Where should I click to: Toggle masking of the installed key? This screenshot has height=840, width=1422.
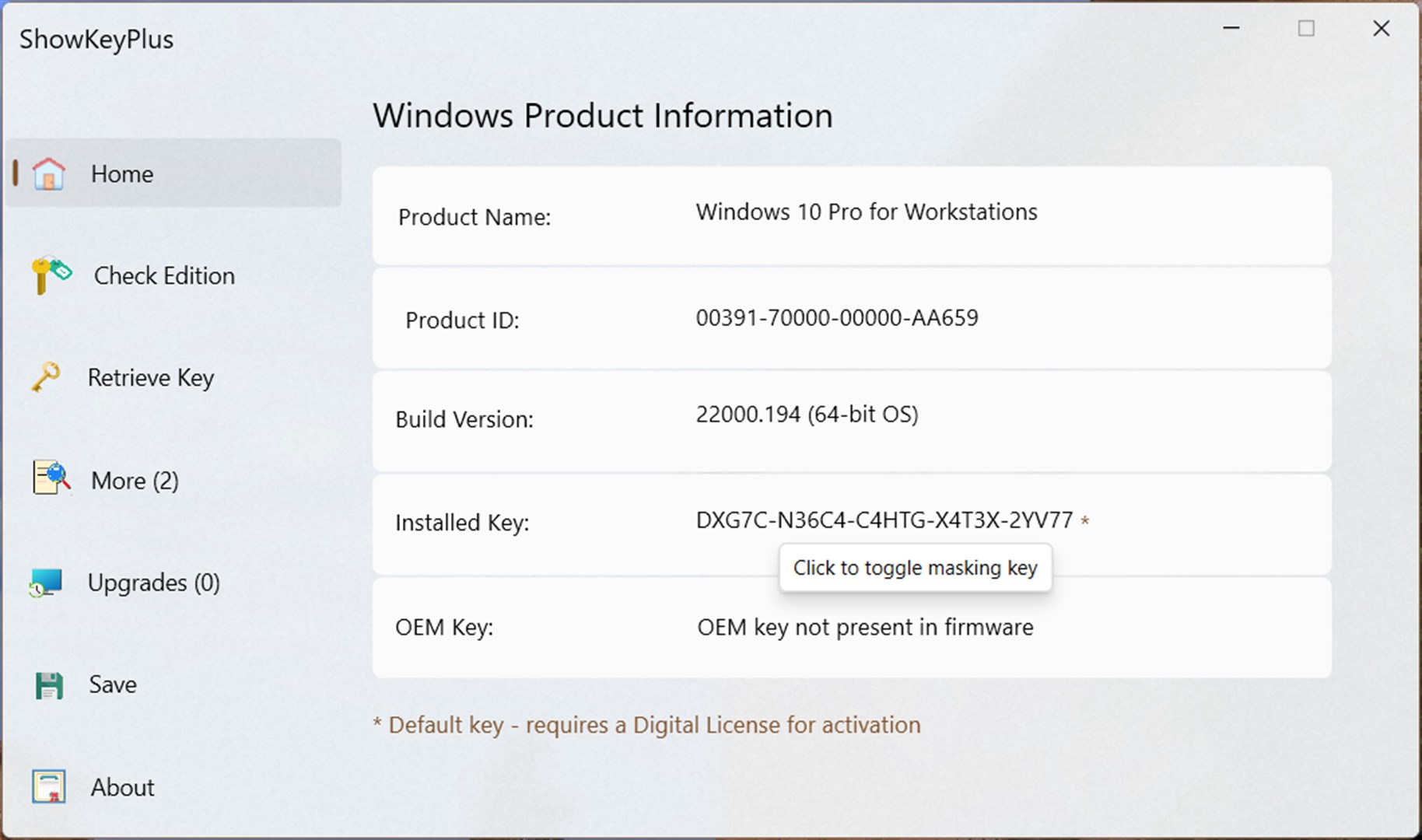[x=915, y=568]
